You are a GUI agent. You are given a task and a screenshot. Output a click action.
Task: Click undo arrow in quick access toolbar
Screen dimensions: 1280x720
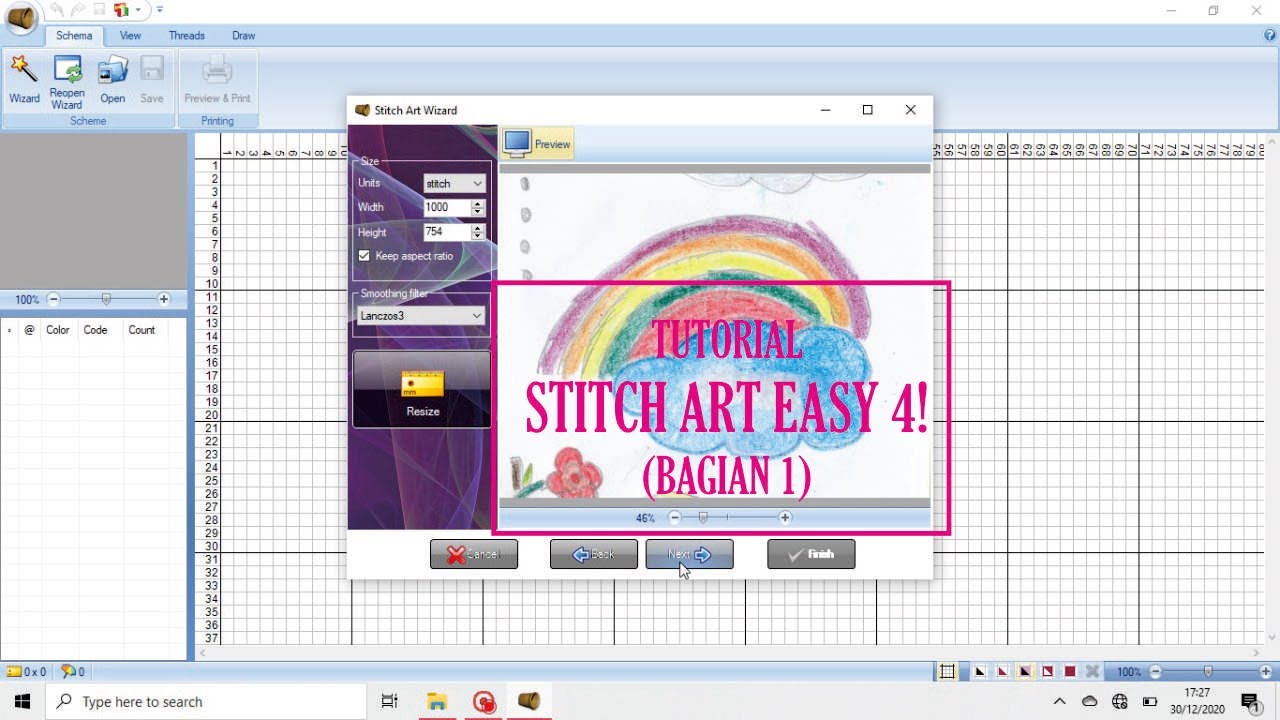57,10
